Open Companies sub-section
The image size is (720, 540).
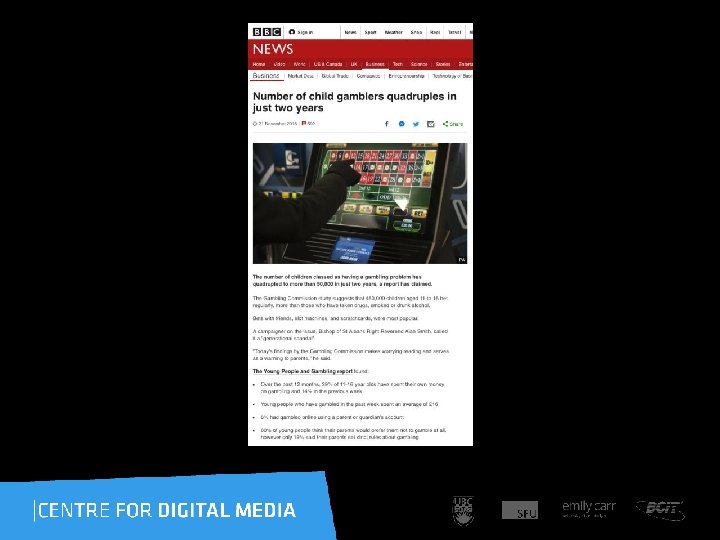(368, 76)
